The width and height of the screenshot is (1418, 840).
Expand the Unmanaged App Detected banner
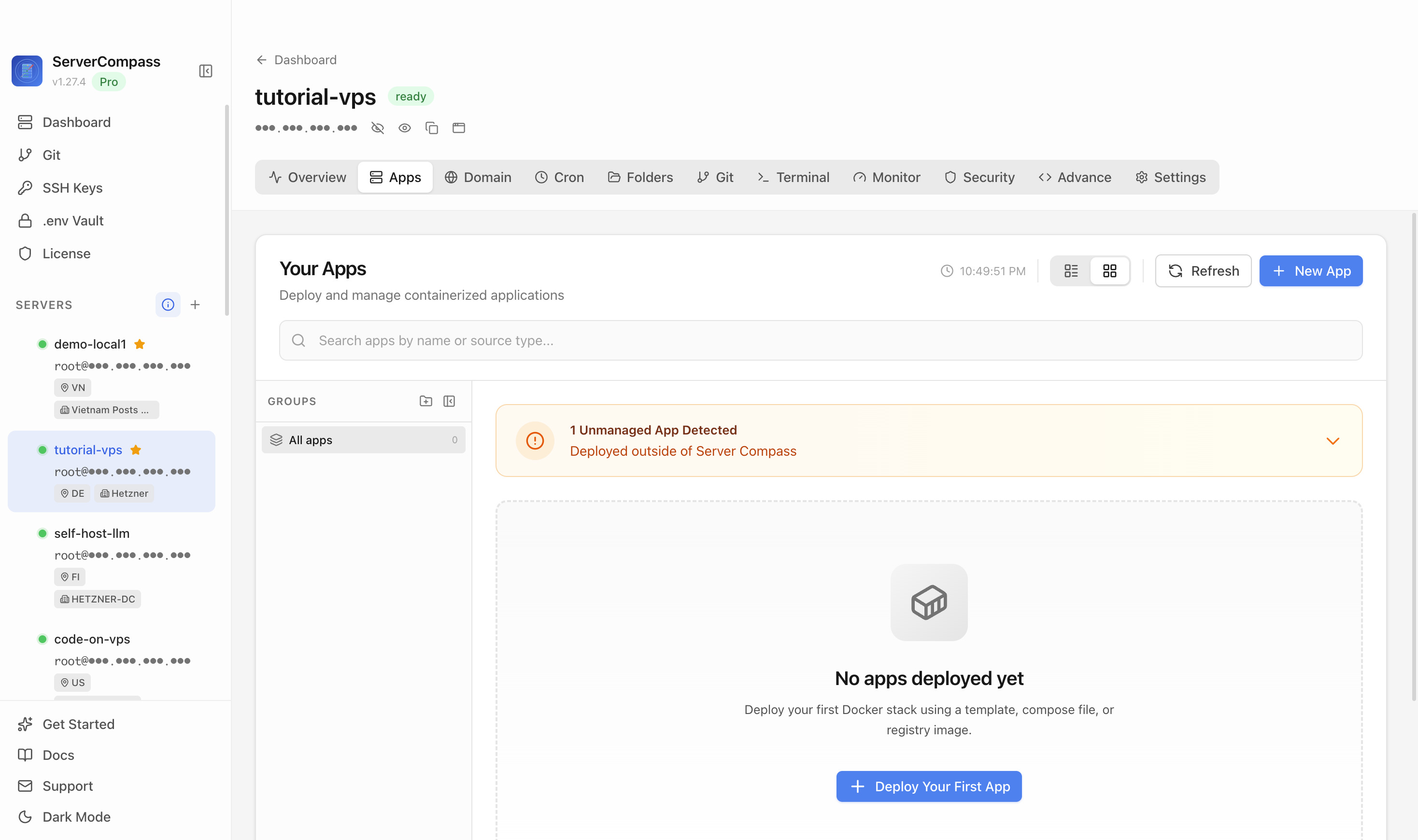(1333, 441)
